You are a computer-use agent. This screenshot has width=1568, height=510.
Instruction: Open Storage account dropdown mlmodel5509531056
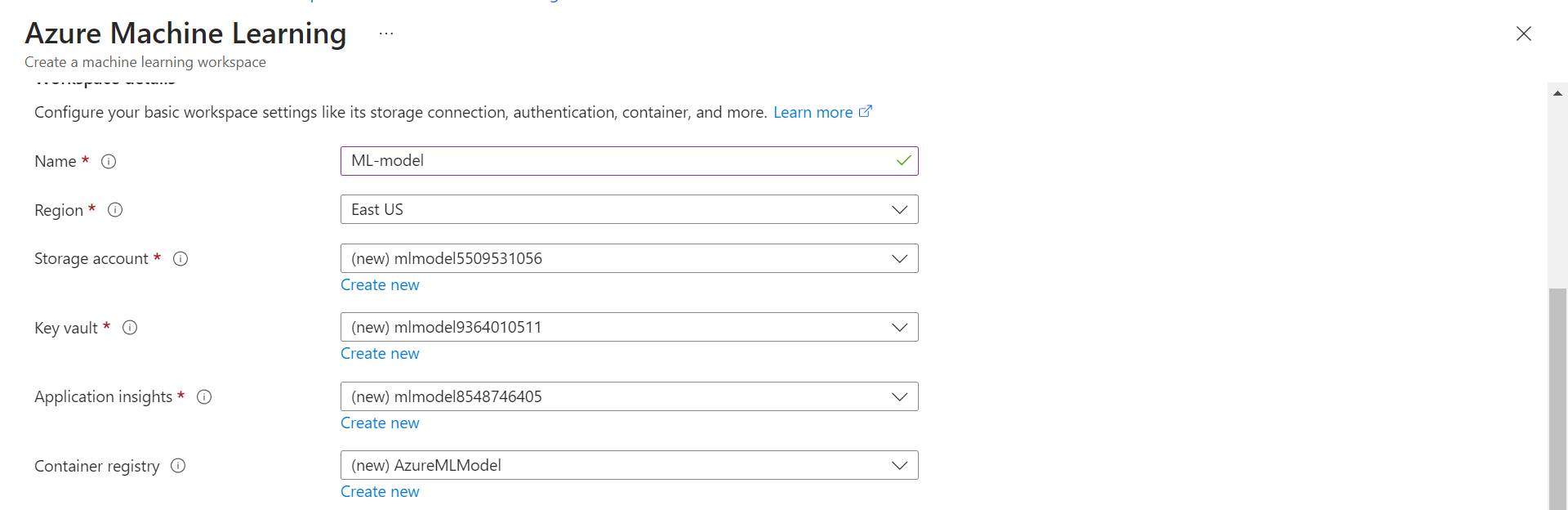(x=629, y=258)
